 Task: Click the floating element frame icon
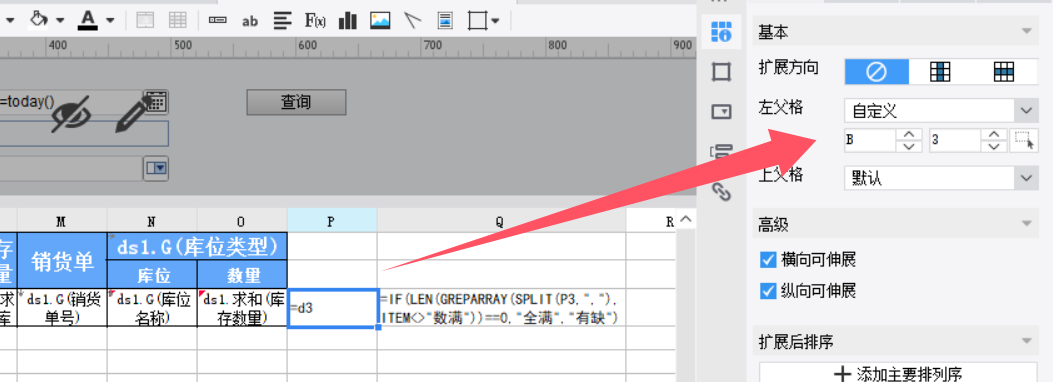(x=477, y=21)
